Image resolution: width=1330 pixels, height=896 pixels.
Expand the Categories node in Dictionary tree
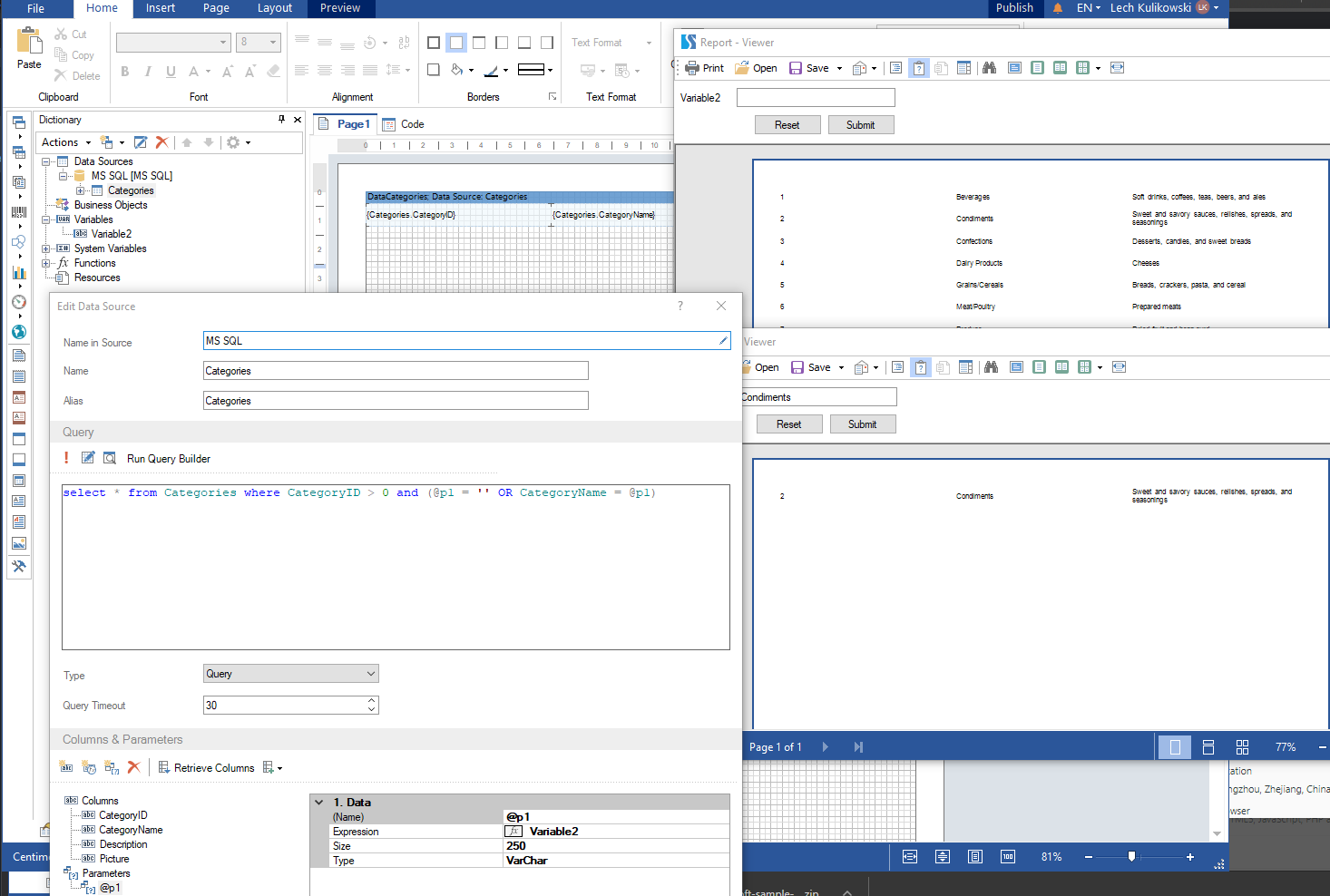(x=80, y=190)
